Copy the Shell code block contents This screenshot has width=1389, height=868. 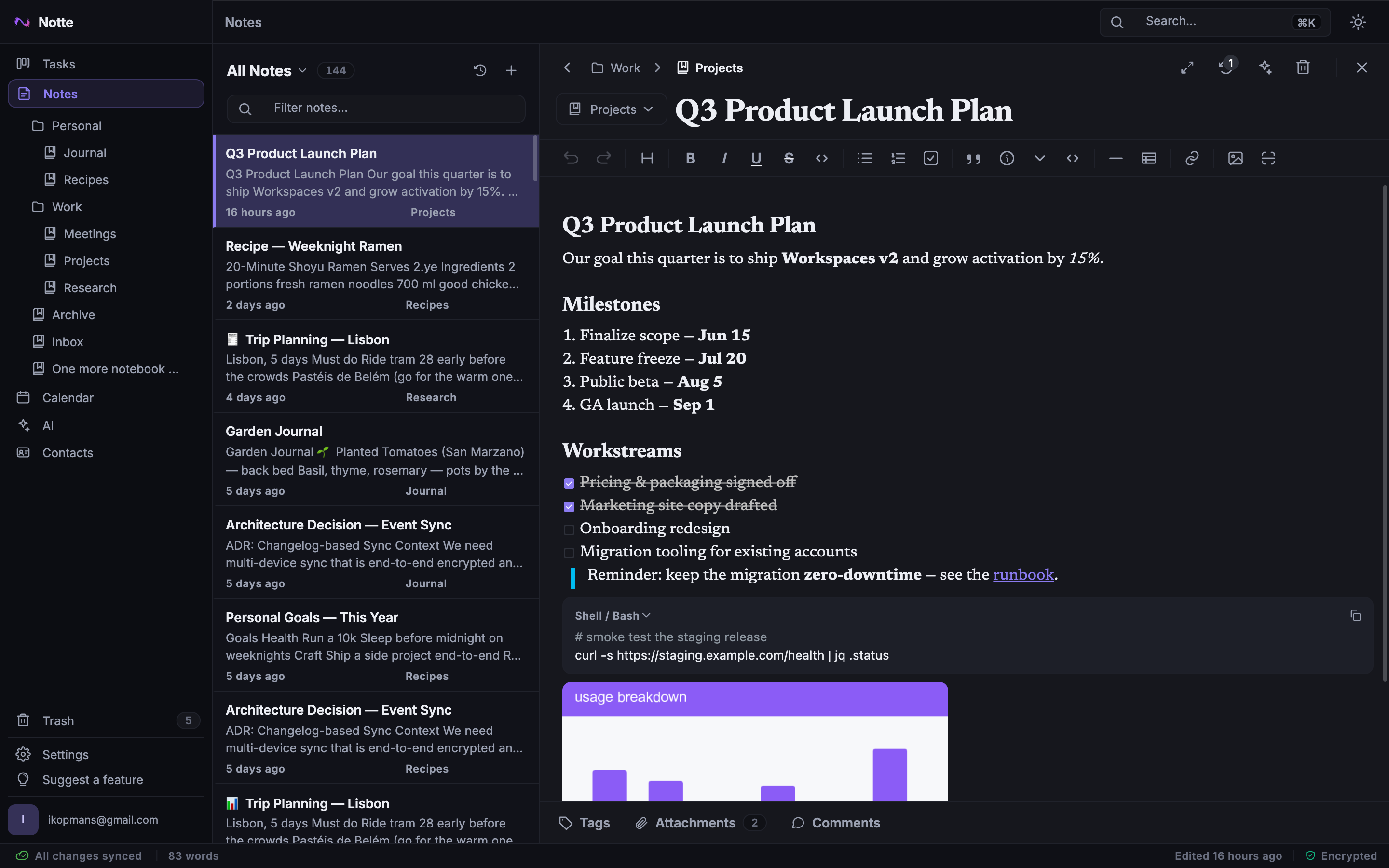click(x=1355, y=615)
